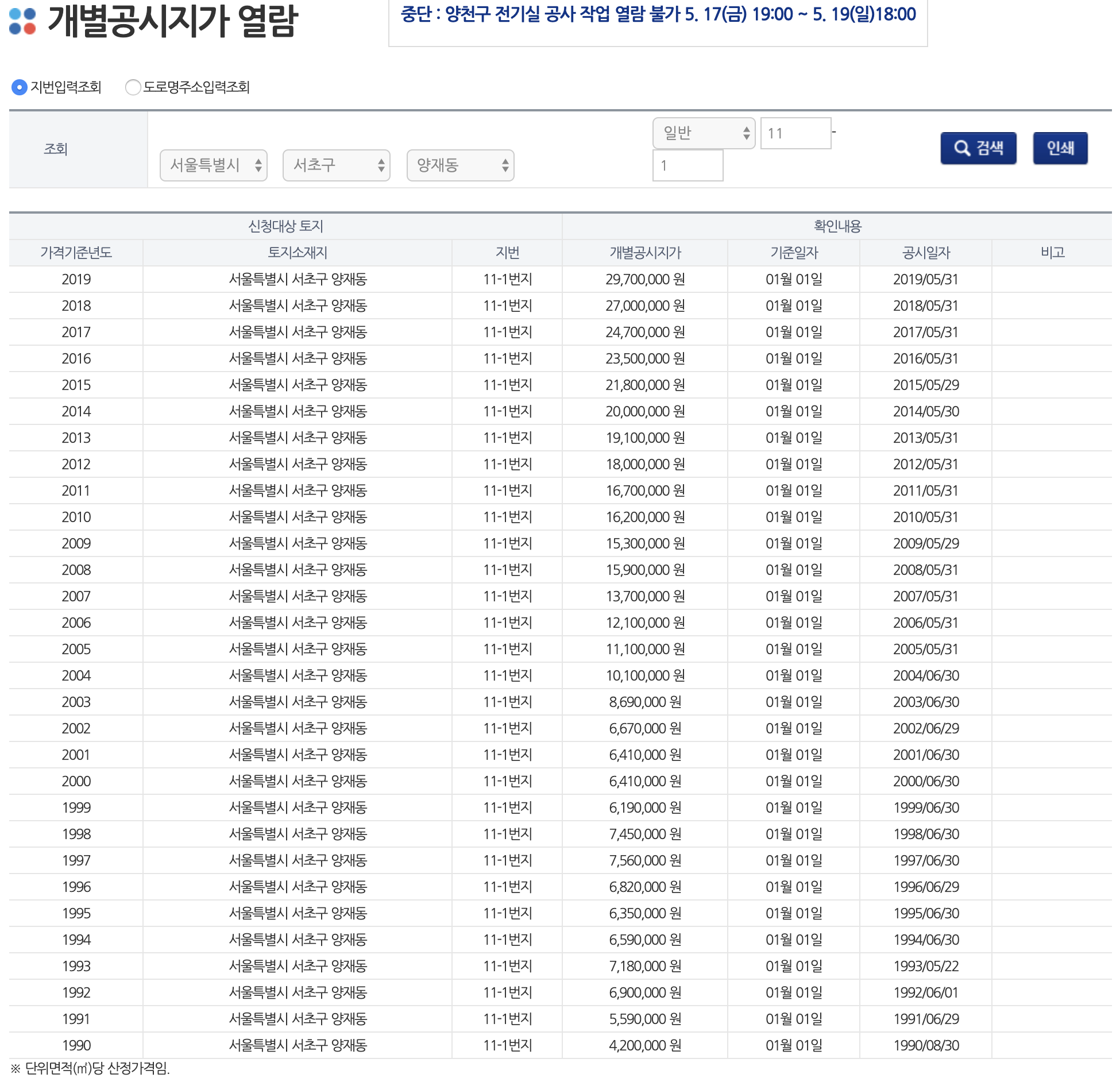Click the 기준일자 column header

click(794, 253)
